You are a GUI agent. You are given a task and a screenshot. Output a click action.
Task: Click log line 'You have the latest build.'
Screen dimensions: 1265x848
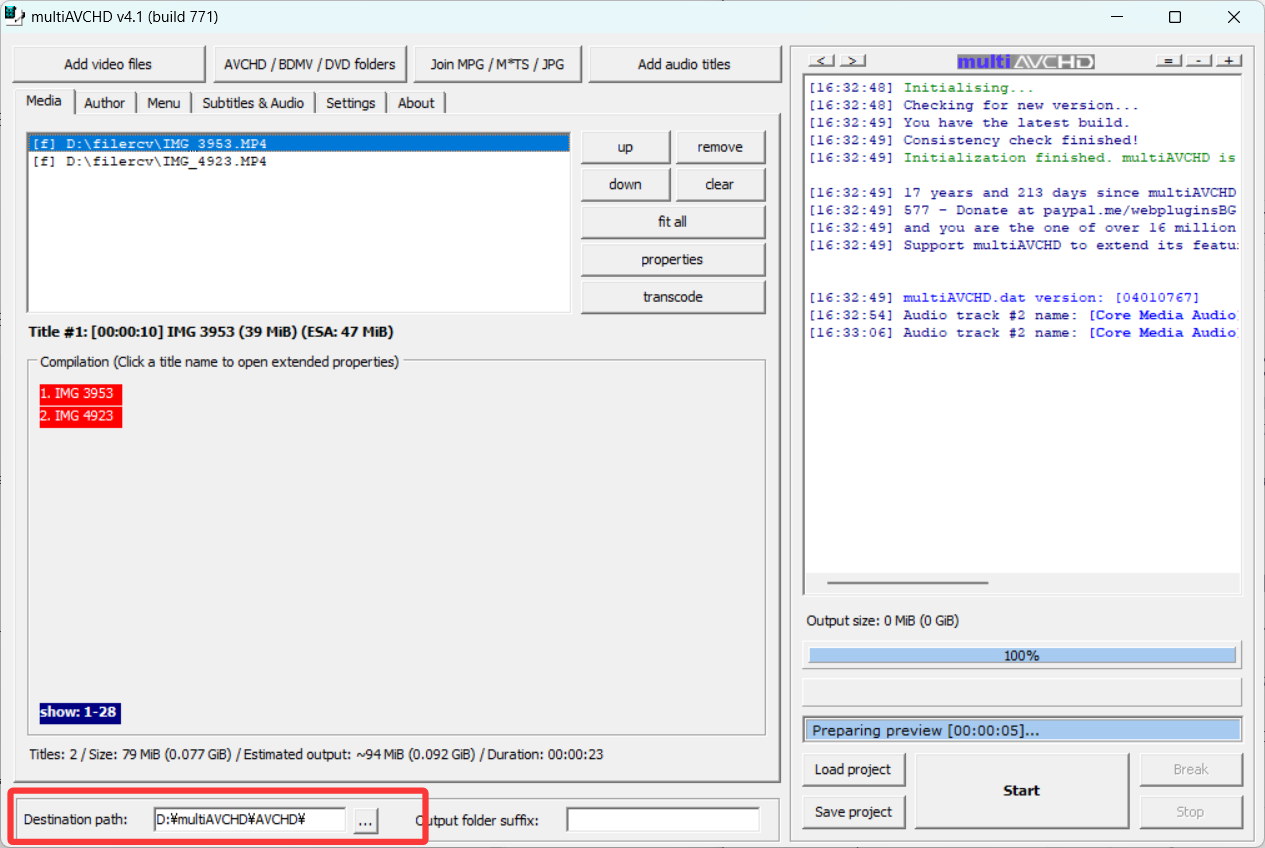969,123
